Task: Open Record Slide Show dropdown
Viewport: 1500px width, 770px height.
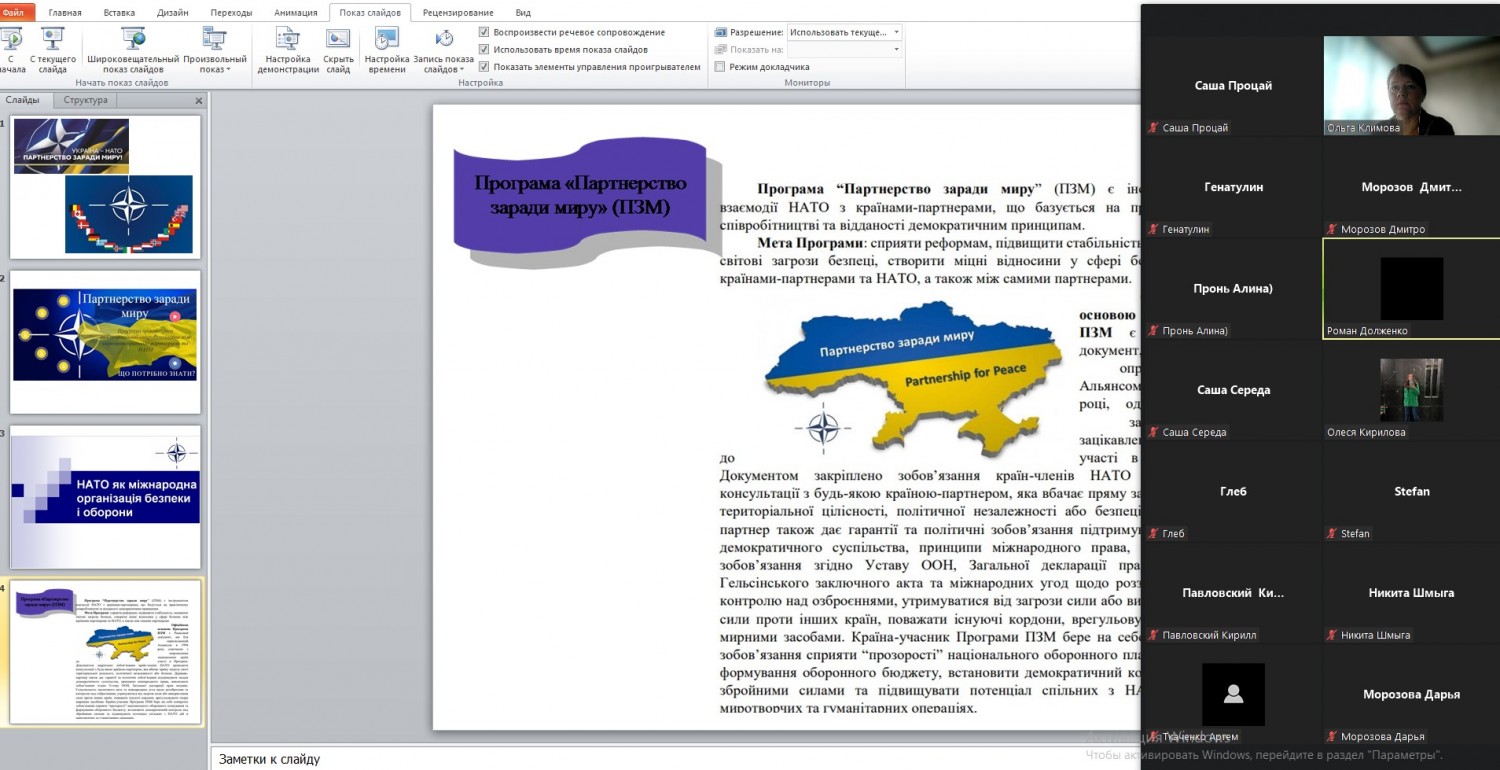Action: pyautogui.click(x=443, y=49)
